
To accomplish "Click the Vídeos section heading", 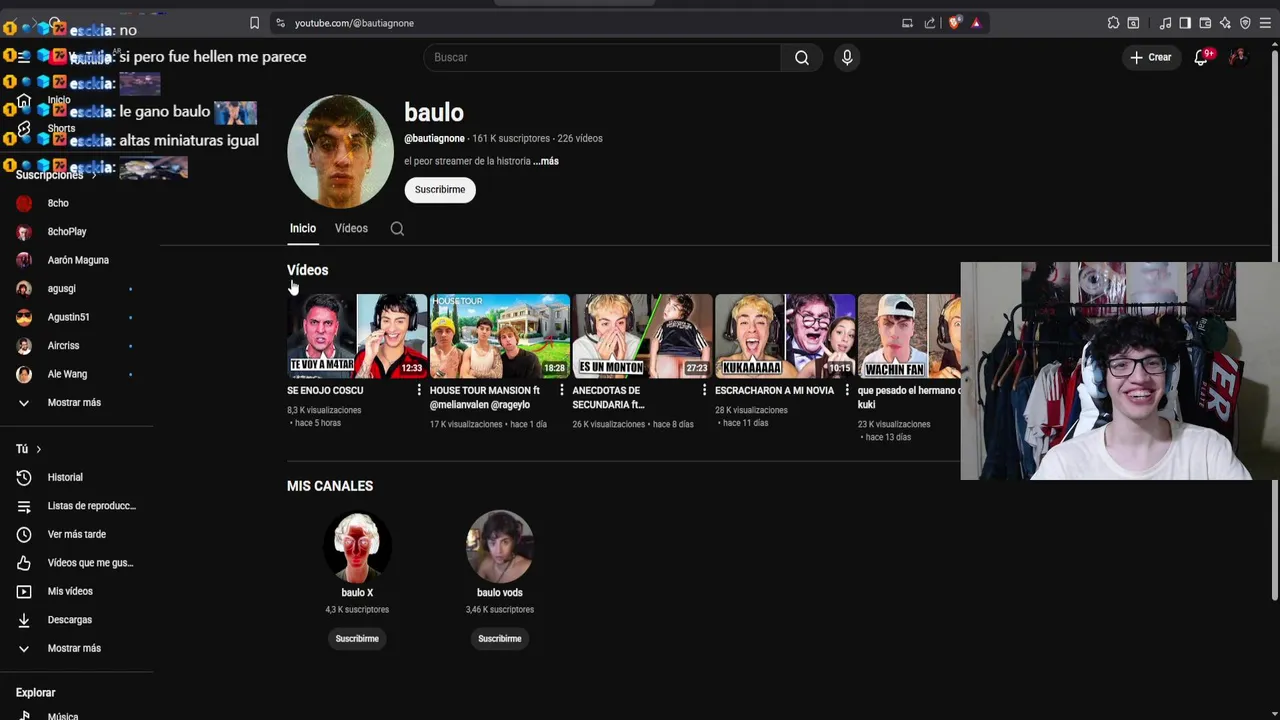I will click(307, 270).
